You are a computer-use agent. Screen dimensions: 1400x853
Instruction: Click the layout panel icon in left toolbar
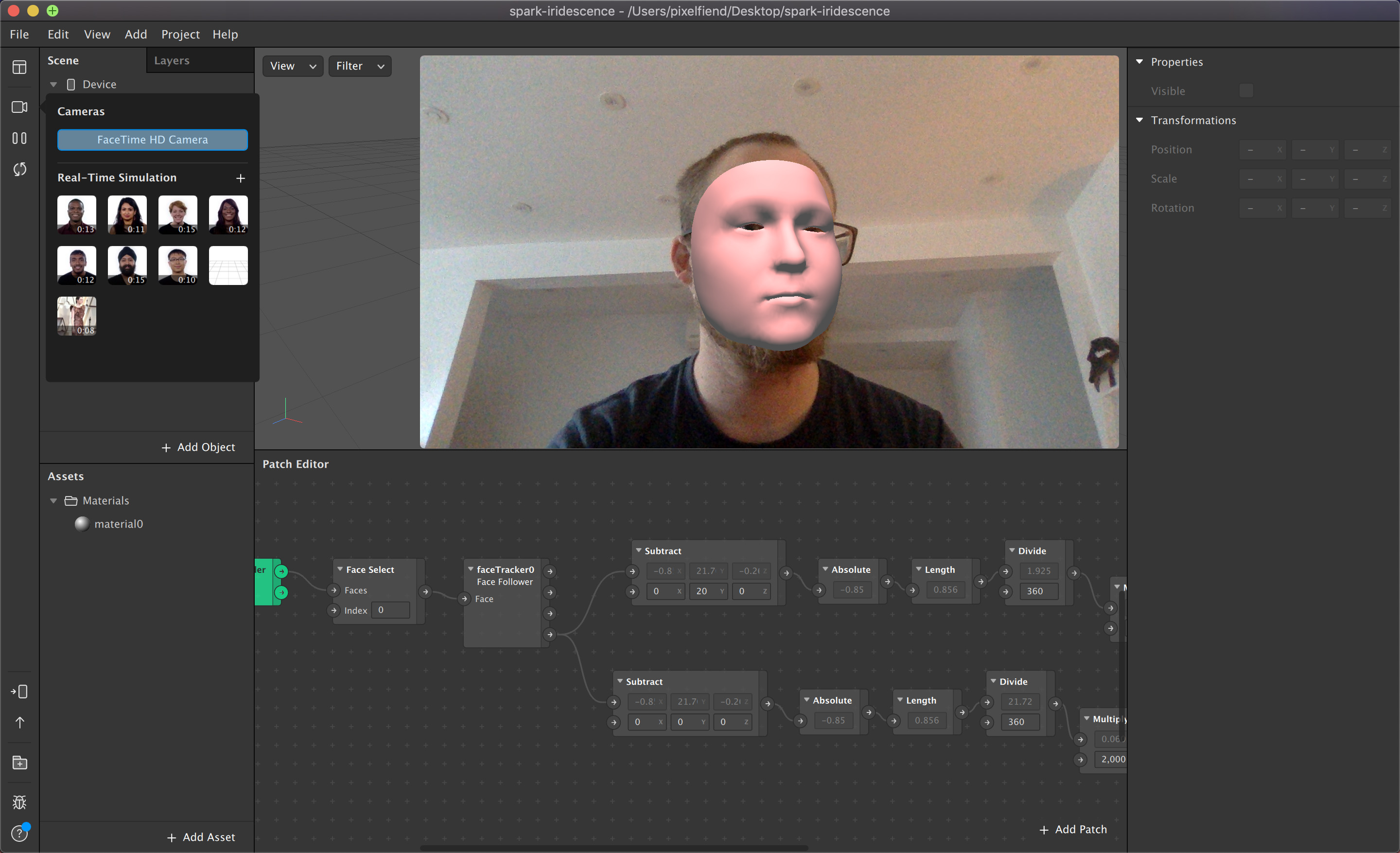[19, 67]
